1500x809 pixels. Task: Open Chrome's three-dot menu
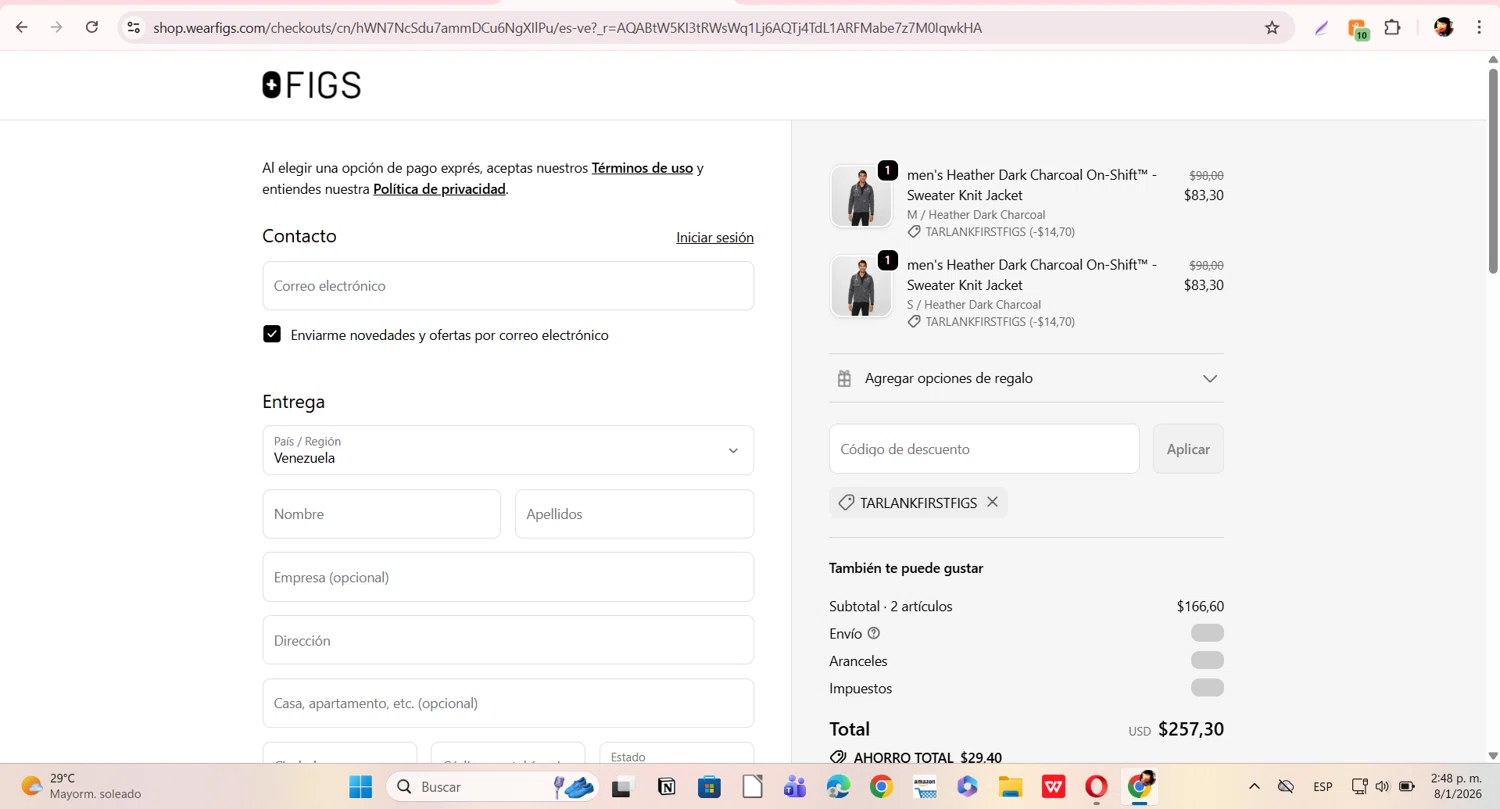[1479, 28]
